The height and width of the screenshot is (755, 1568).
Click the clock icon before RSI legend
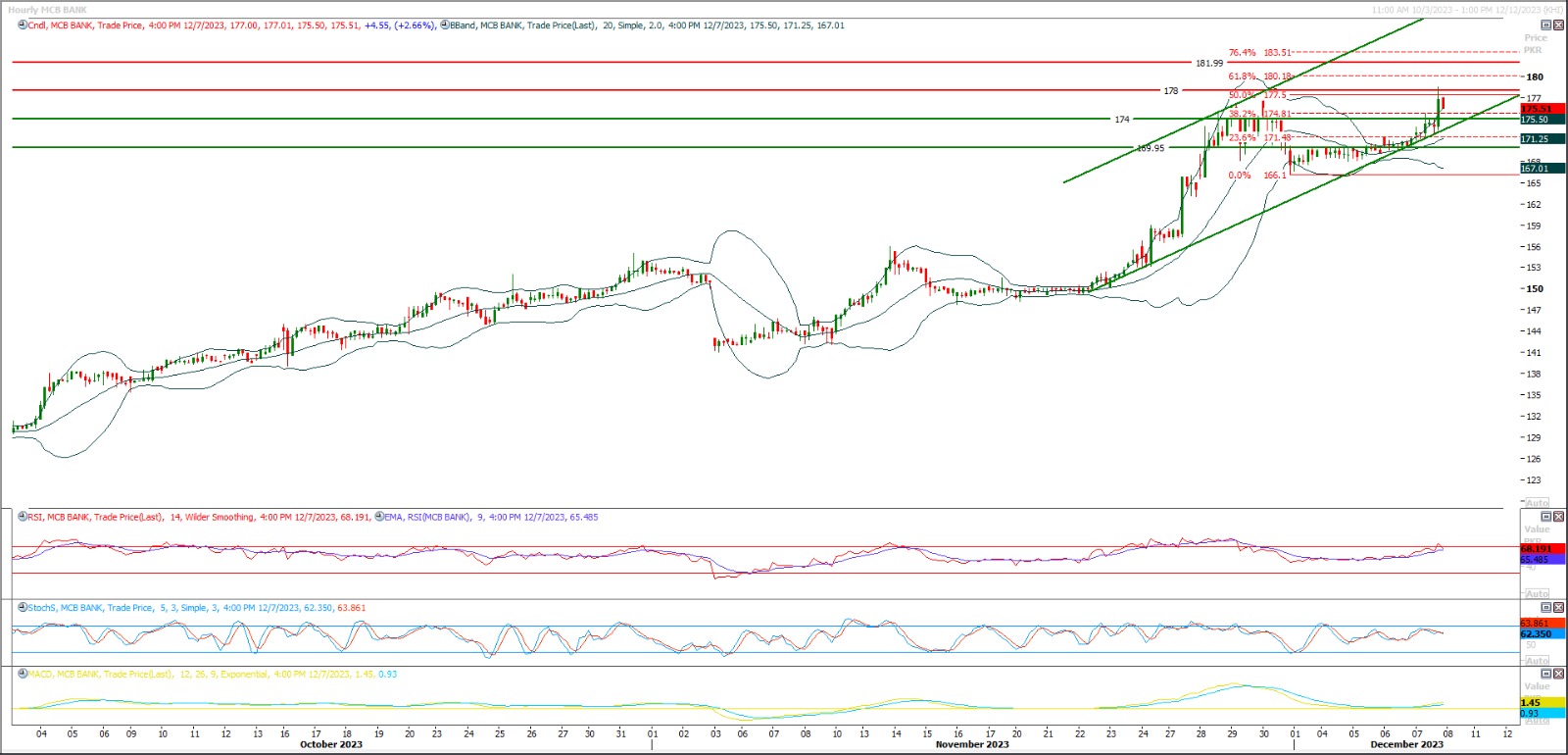22,517
